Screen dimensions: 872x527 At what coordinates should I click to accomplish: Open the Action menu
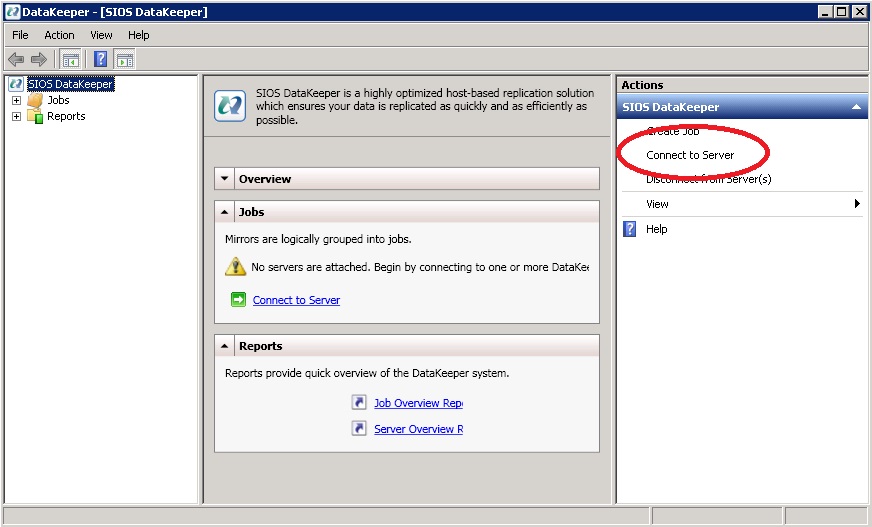59,35
